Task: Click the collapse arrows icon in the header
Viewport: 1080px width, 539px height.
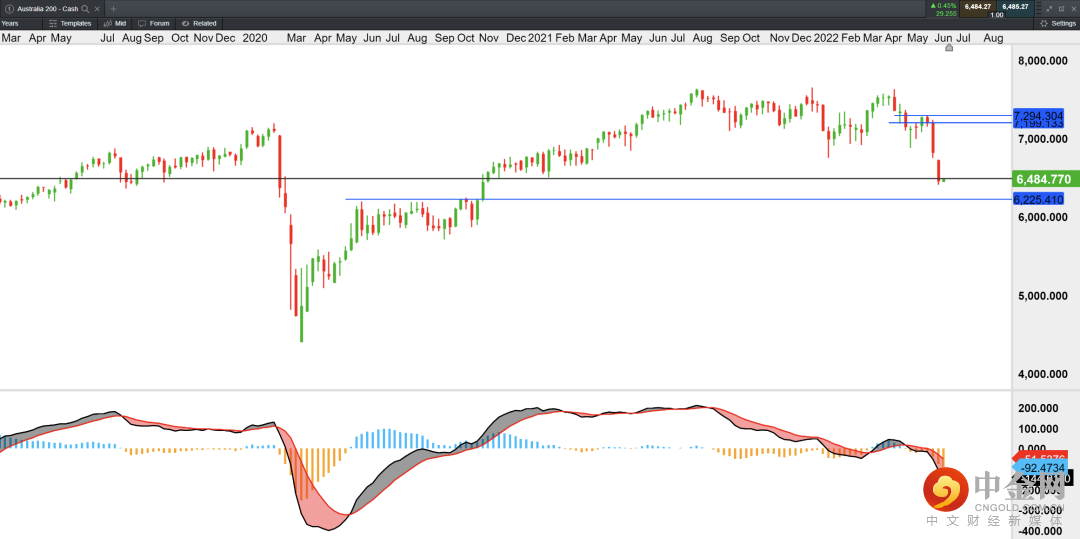Action: [x=1049, y=8]
